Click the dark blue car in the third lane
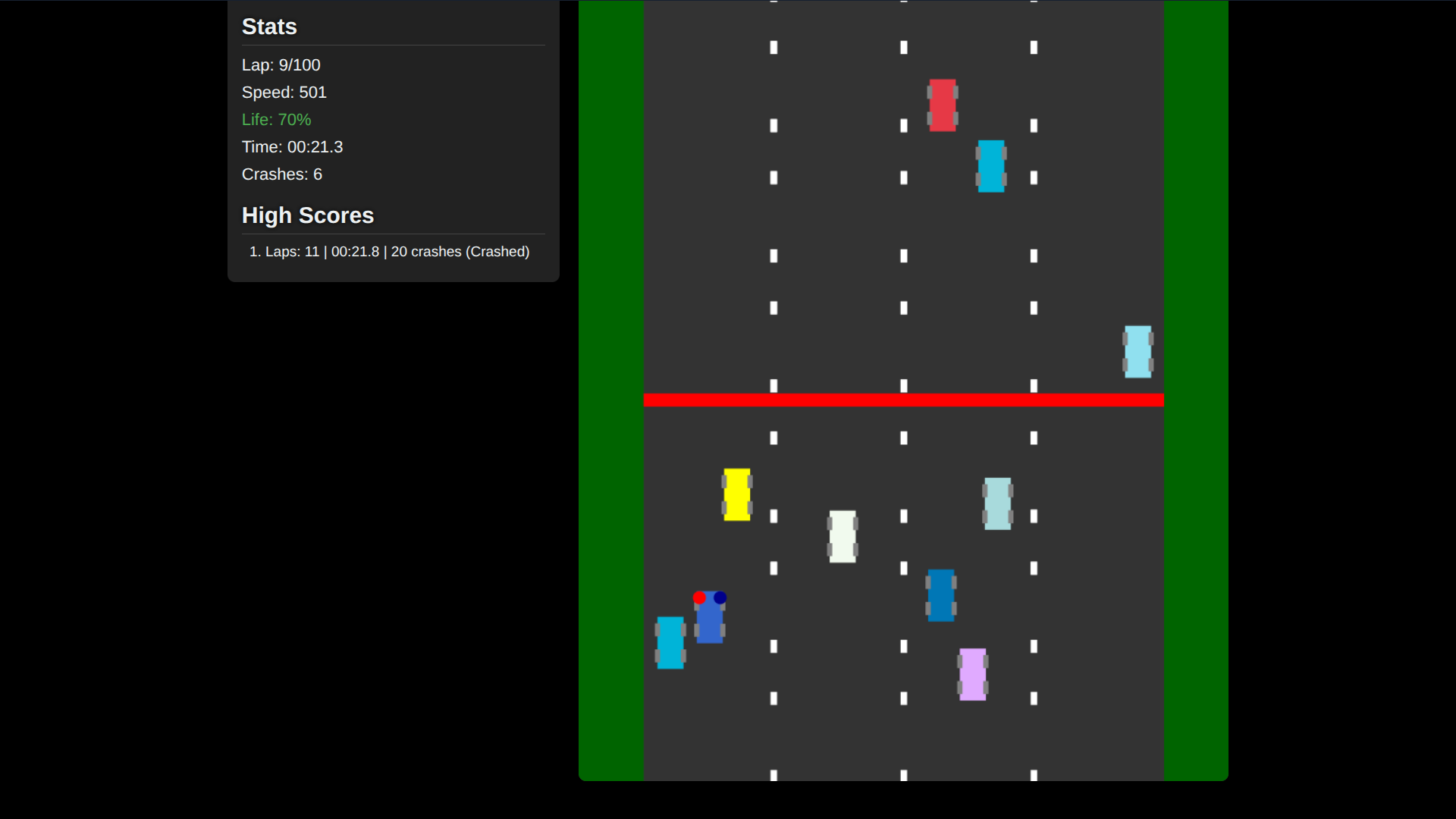The width and height of the screenshot is (1456, 819). pos(941,595)
